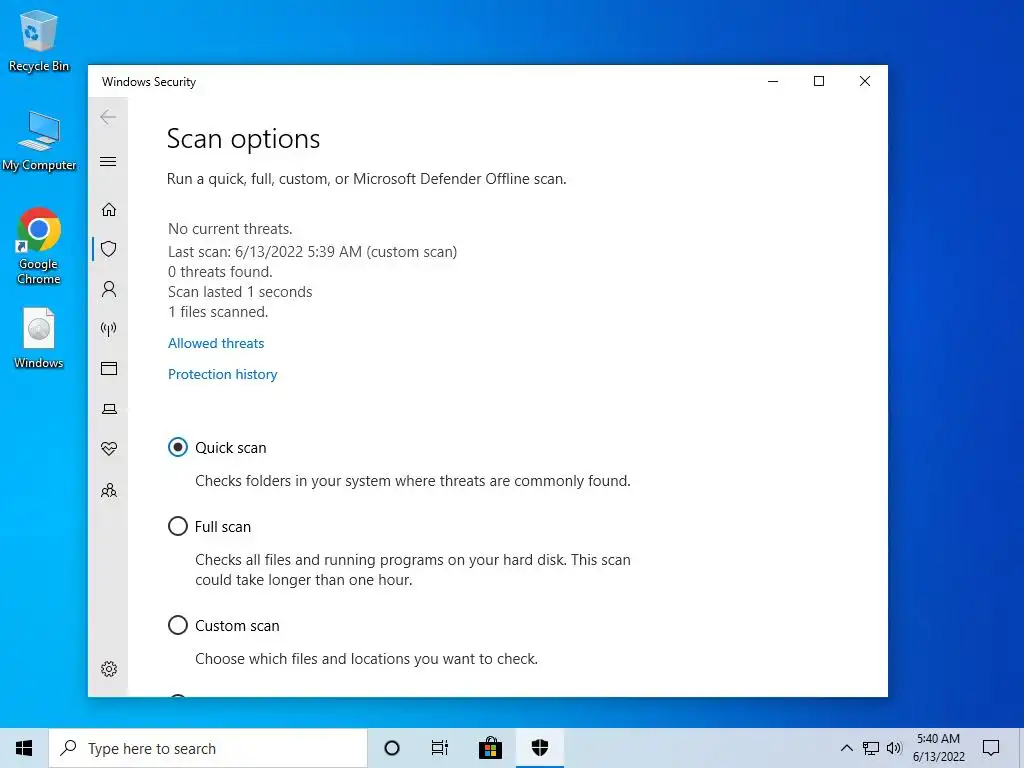Open the Windows Start menu
This screenshot has width=1024, height=768.
coord(24,748)
